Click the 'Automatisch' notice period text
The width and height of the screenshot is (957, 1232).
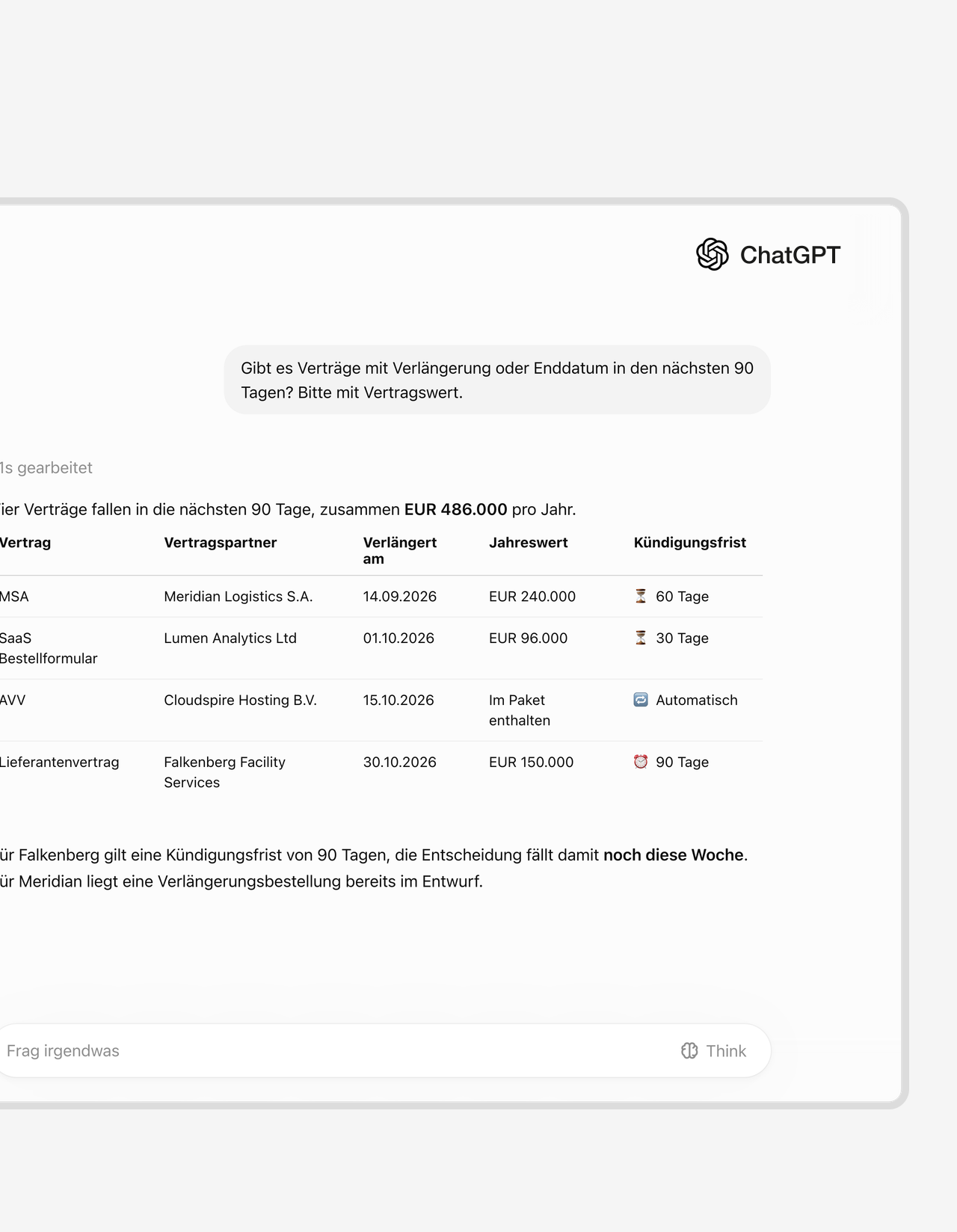(x=697, y=700)
